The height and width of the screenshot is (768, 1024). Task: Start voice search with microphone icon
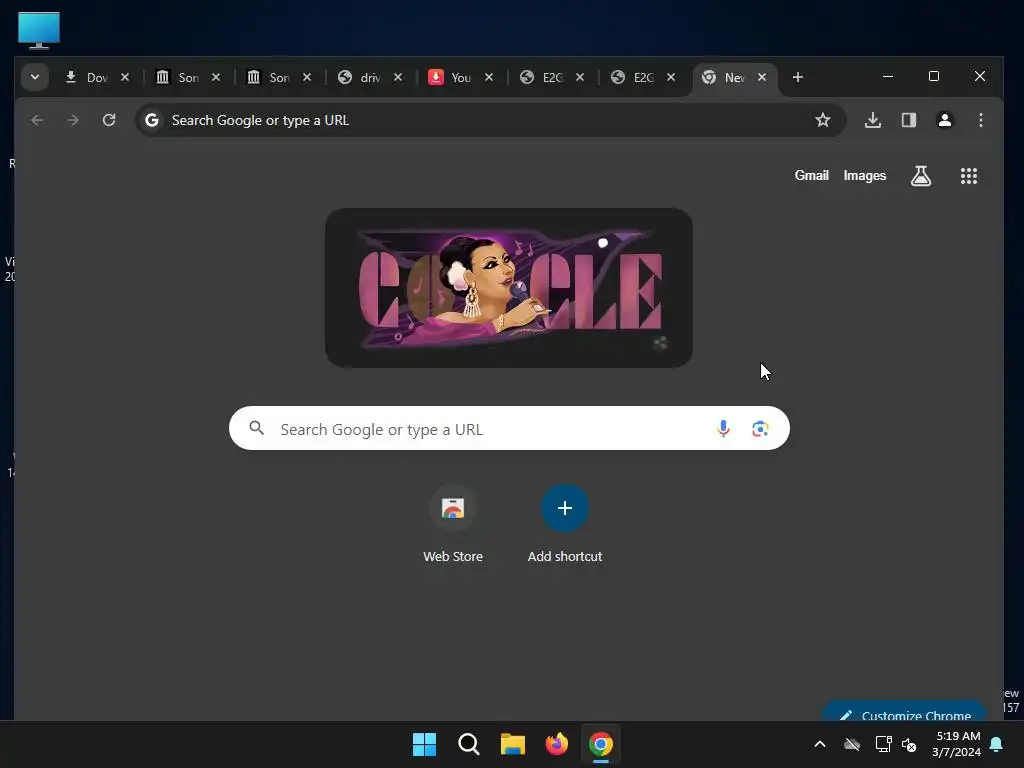[x=723, y=428]
